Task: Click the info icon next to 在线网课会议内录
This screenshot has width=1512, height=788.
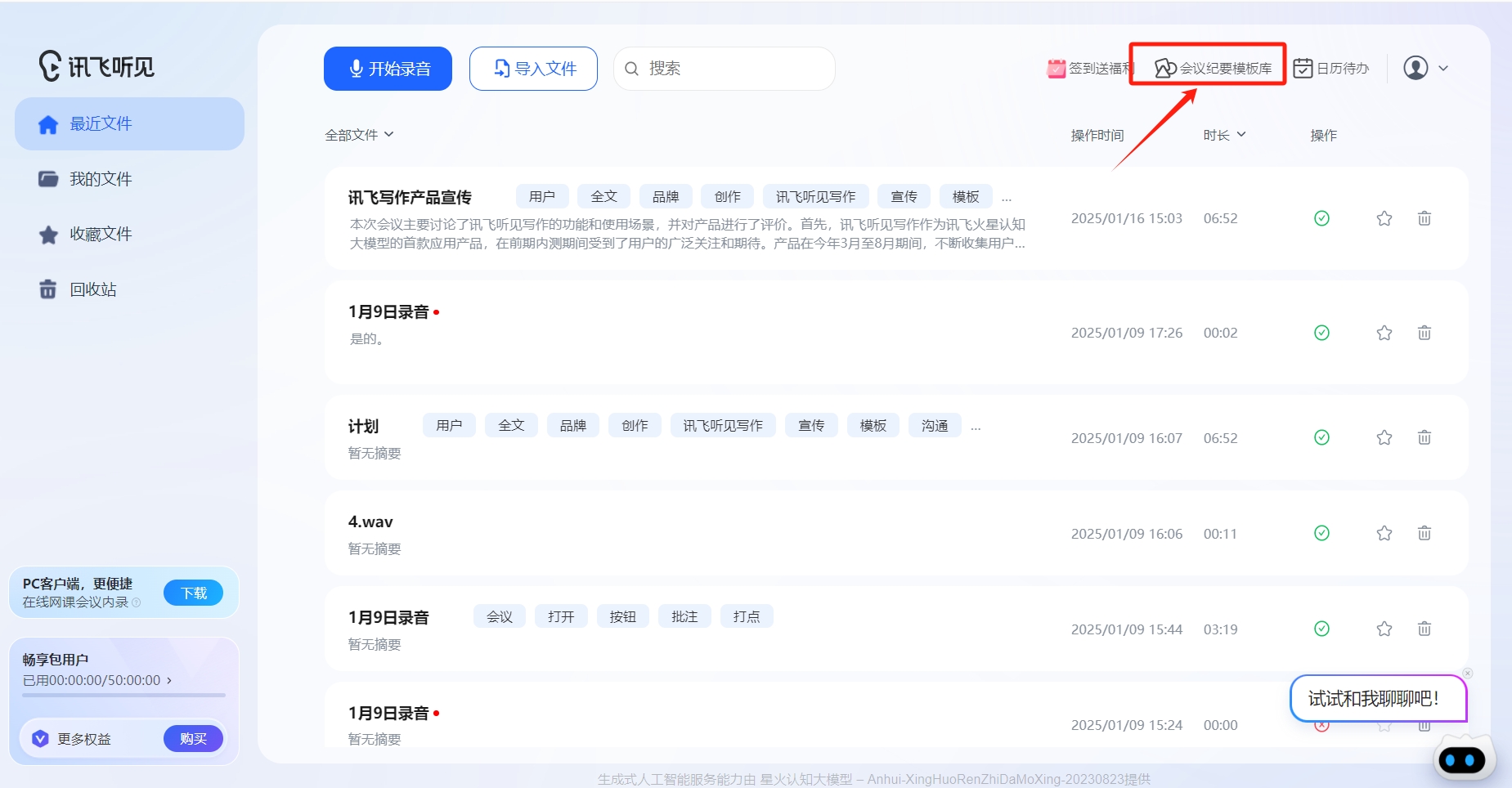Action: (x=137, y=602)
